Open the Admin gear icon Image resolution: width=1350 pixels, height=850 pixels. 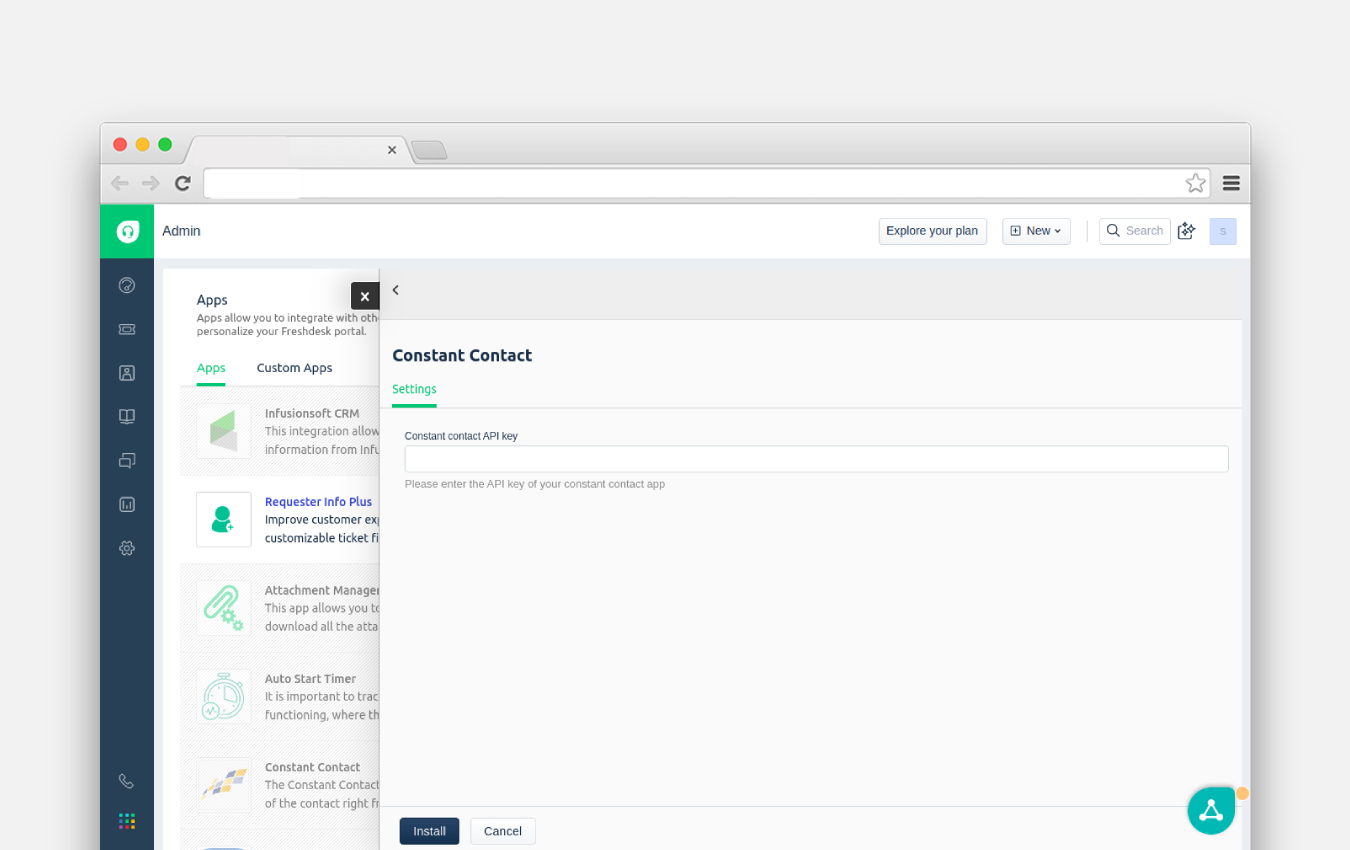pos(127,548)
